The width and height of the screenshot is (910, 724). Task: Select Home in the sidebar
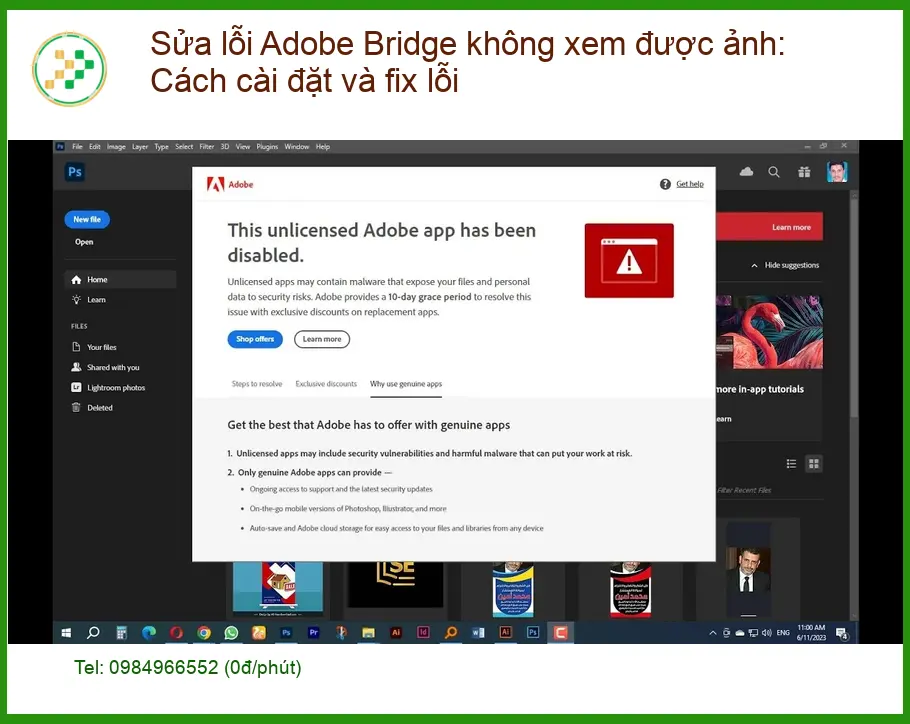120,280
